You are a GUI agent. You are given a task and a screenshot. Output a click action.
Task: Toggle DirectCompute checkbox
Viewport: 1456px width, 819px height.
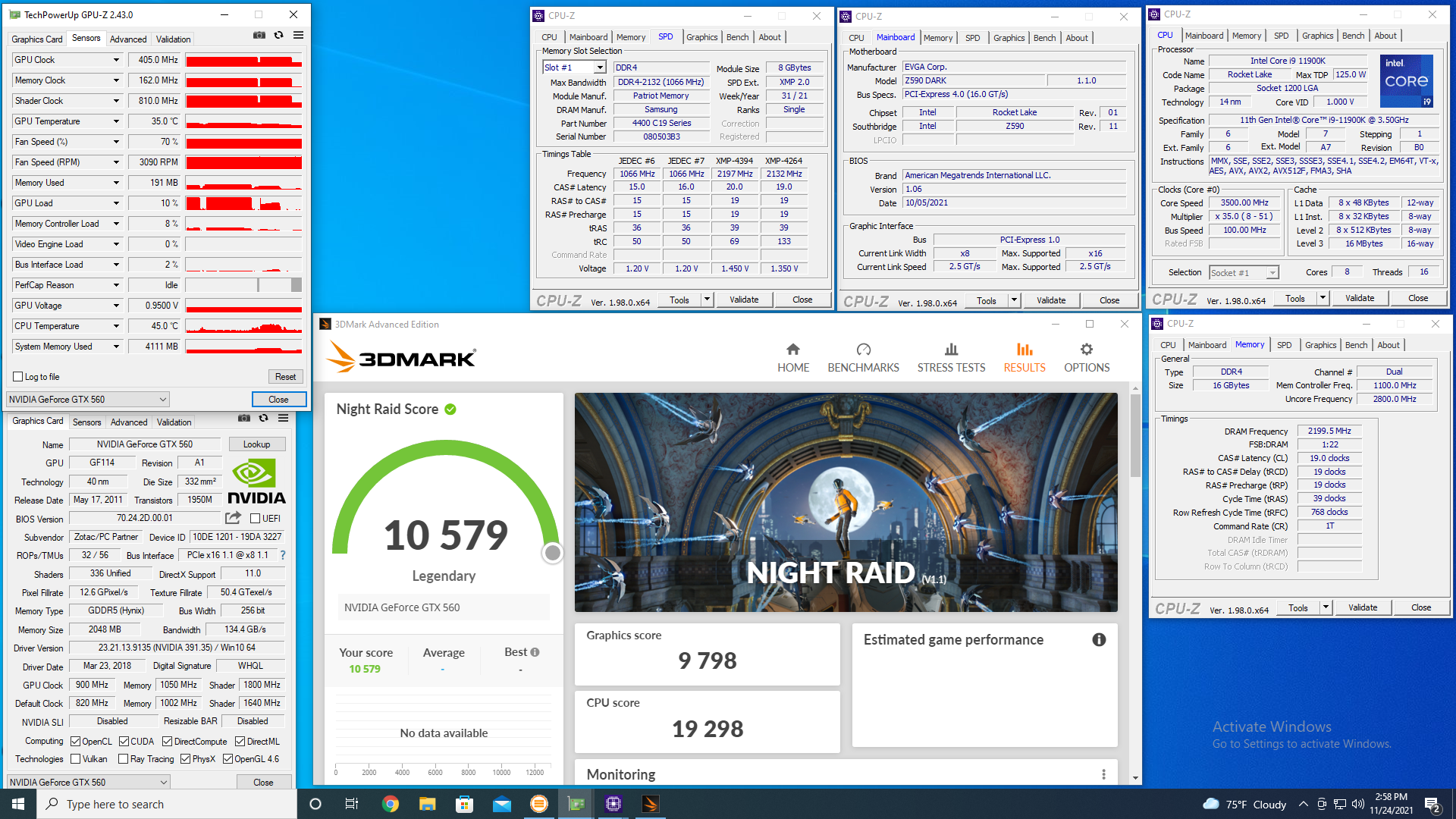click(168, 742)
